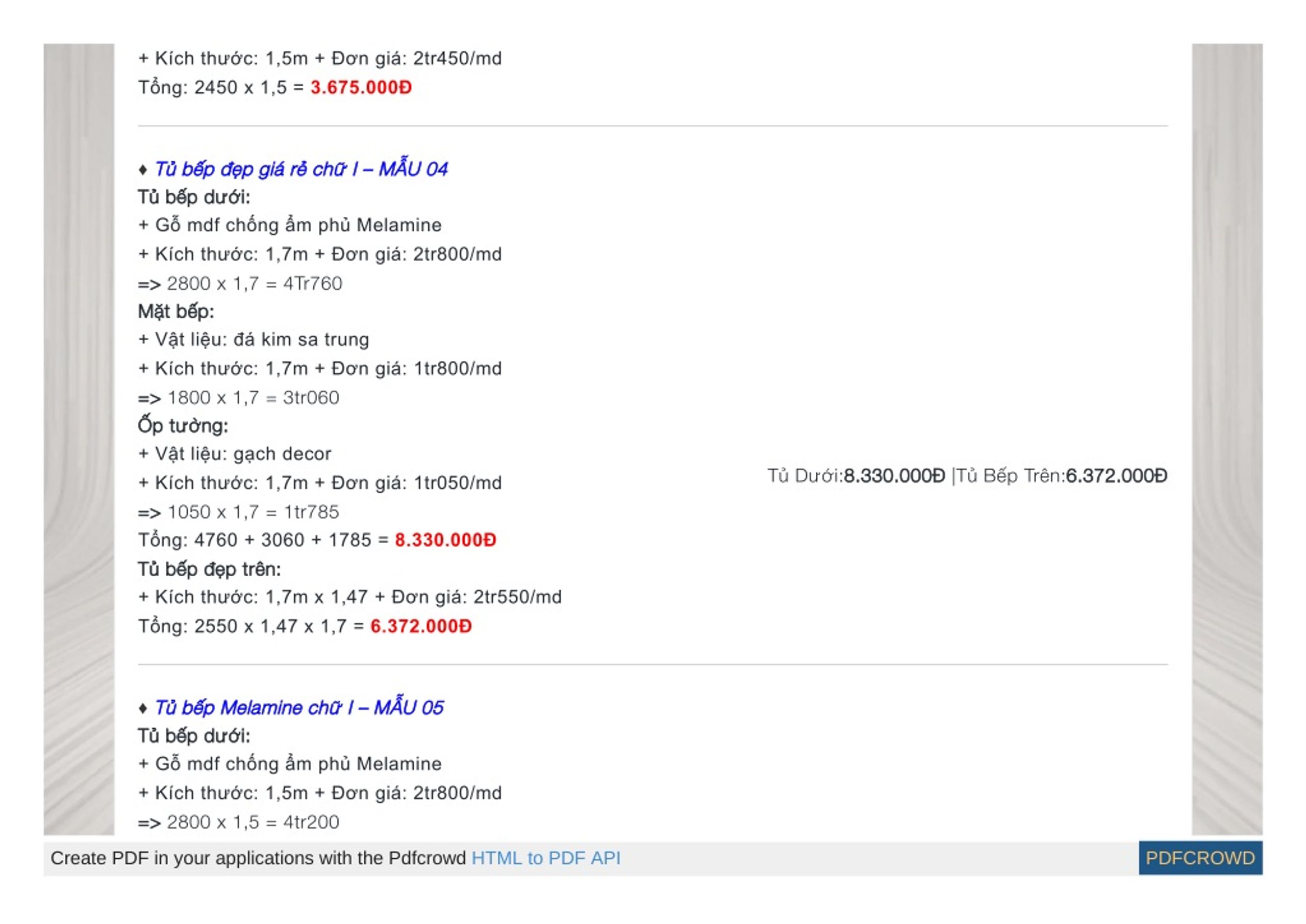
Task: Click the red 8.330.000Đ total price
Action: (x=445, y=540)
